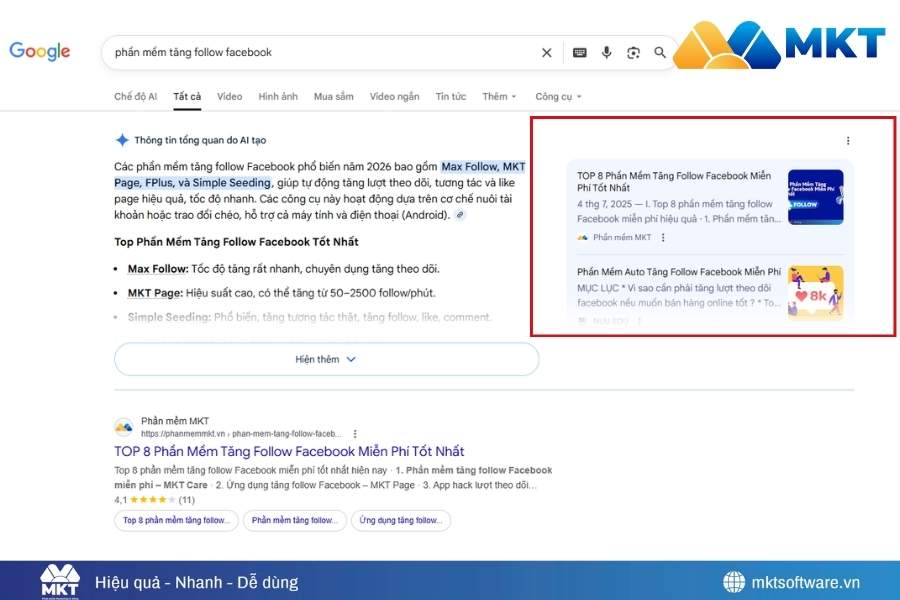This screenshot has height=600, width=900.
Task: Click the Top 8 phần mềm tăng follow chip
Action: [175, 520]
